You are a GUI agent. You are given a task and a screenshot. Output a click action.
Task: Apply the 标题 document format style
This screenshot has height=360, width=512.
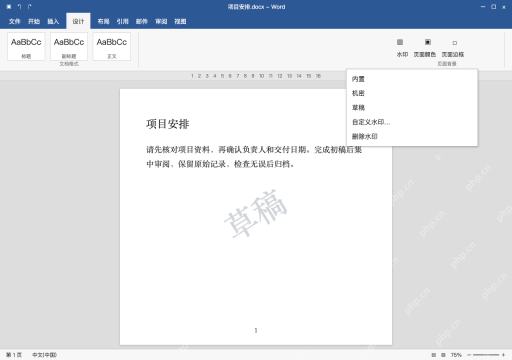pos(26,46)
